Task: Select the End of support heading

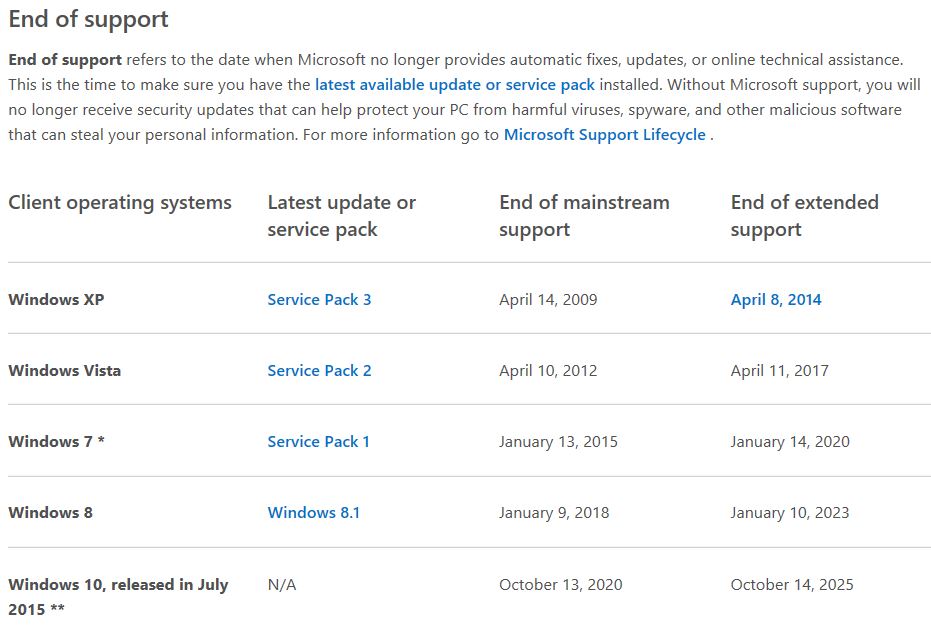Action: (88, 20)
